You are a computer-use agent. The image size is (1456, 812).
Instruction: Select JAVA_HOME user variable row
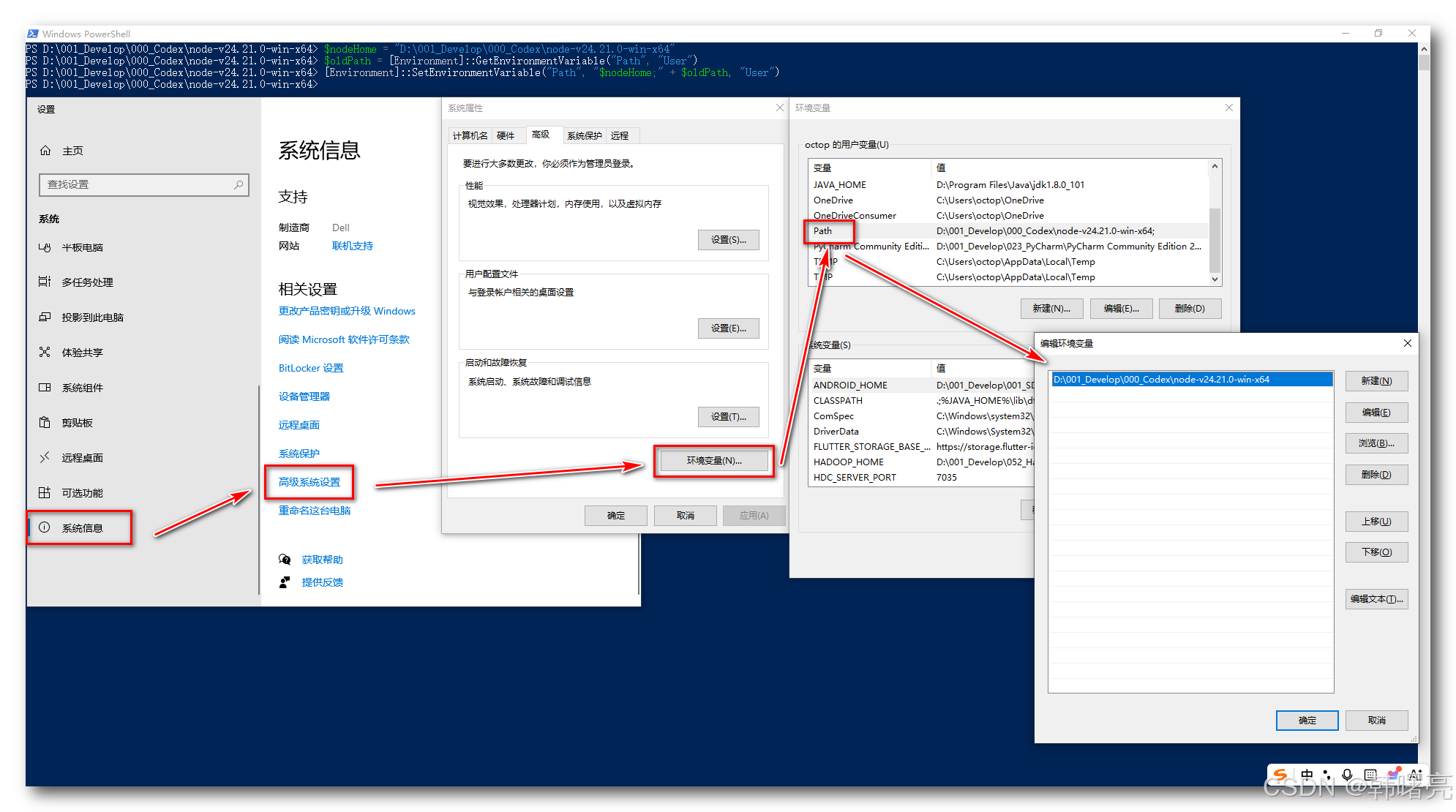pyautogui.click(x=1008, y=185)
